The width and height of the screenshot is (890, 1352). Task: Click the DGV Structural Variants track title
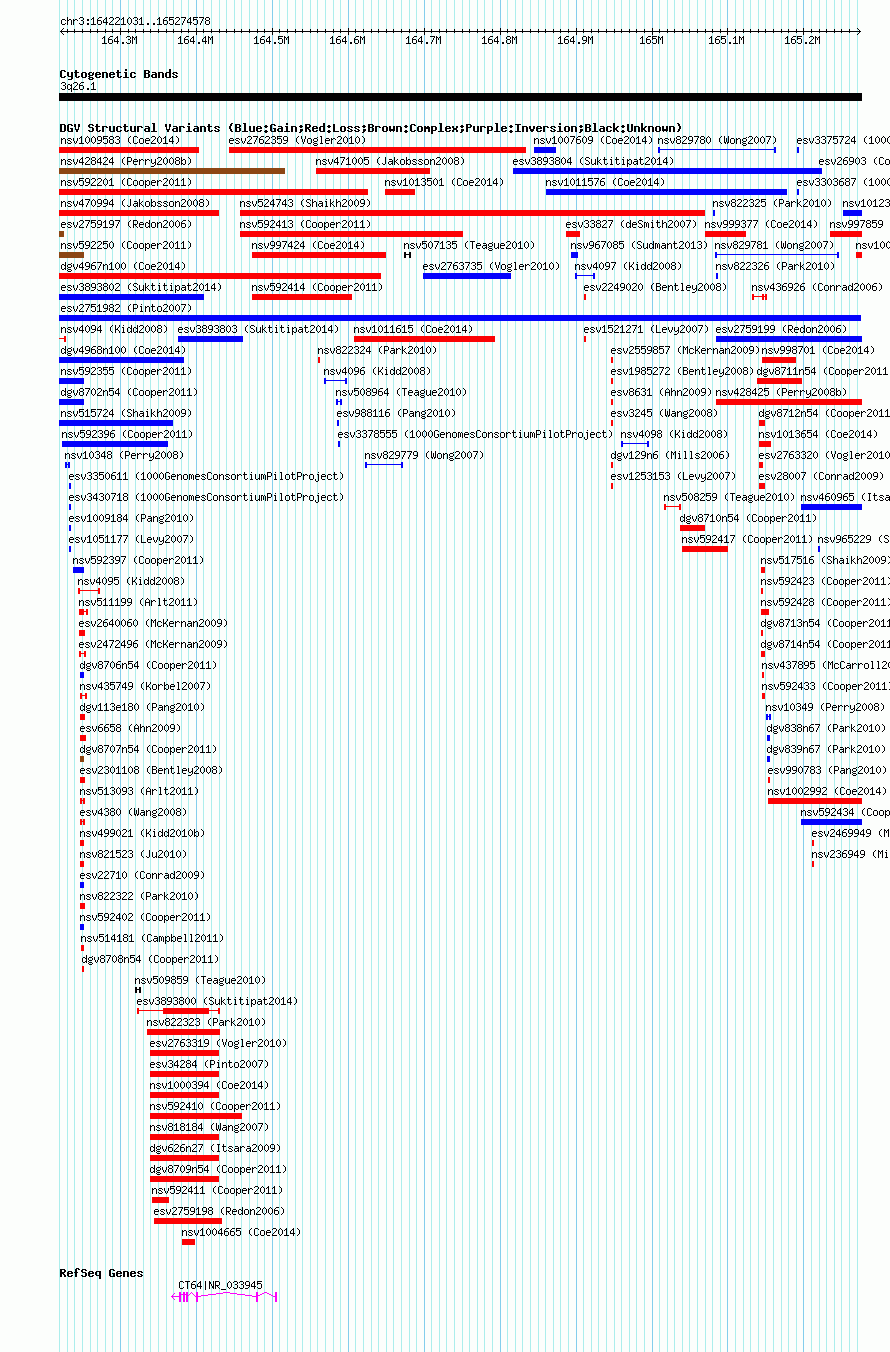click(x=371, y=128)
